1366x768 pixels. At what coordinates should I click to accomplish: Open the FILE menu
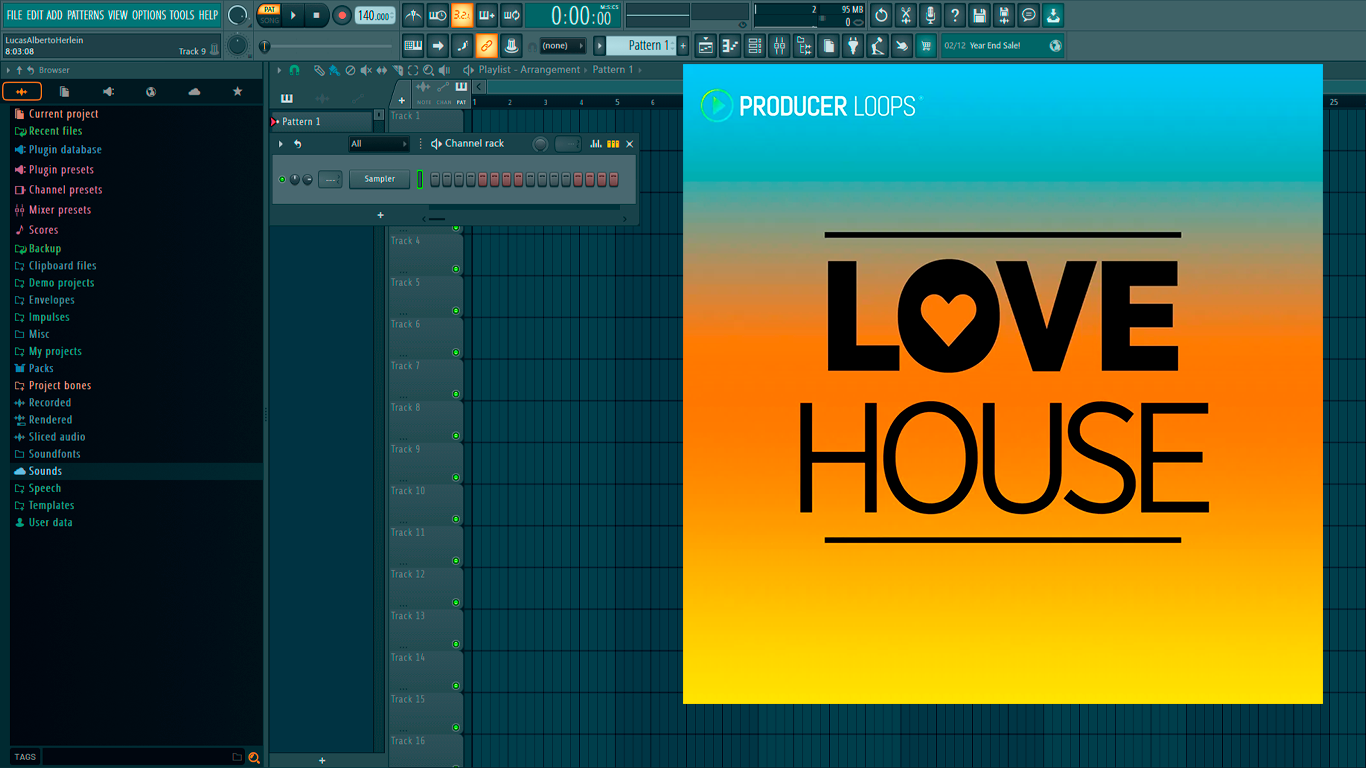[x=14, y=15]
